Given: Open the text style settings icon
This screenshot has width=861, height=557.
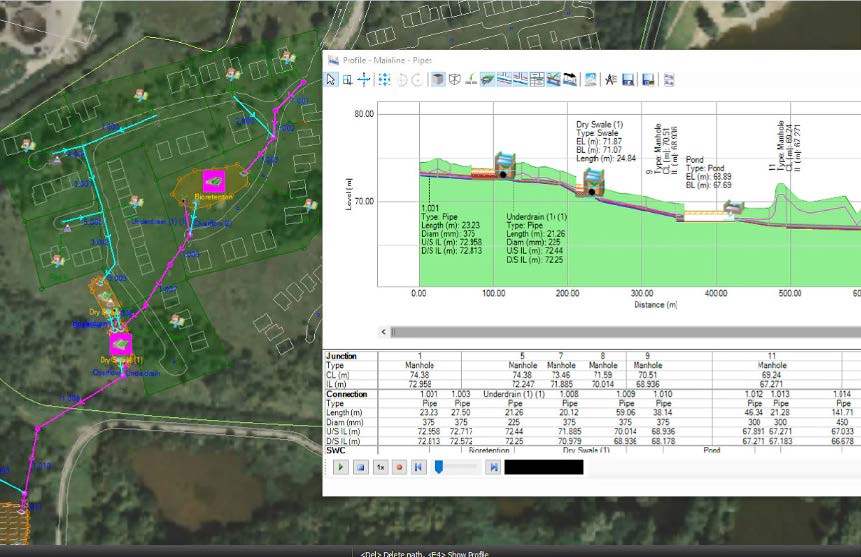Looking at the screenshot, I should pos(609,80).
